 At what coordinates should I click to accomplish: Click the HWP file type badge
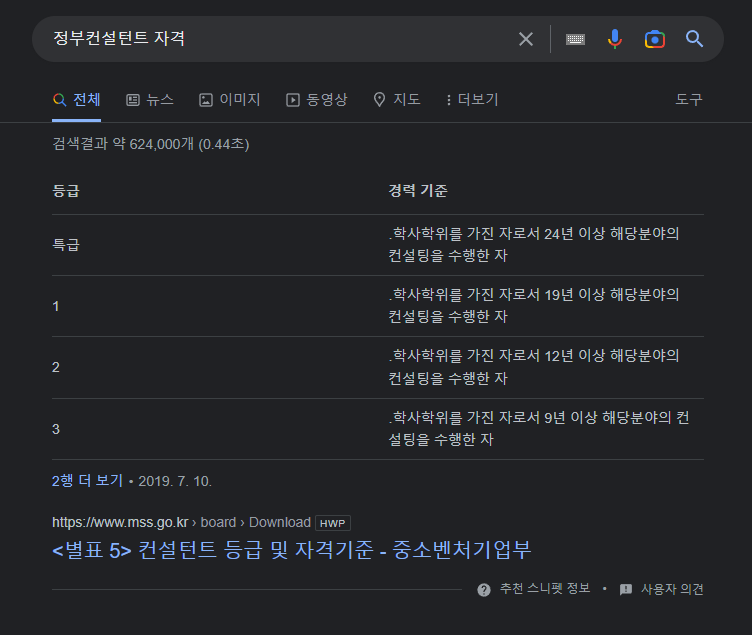point(332,523)
